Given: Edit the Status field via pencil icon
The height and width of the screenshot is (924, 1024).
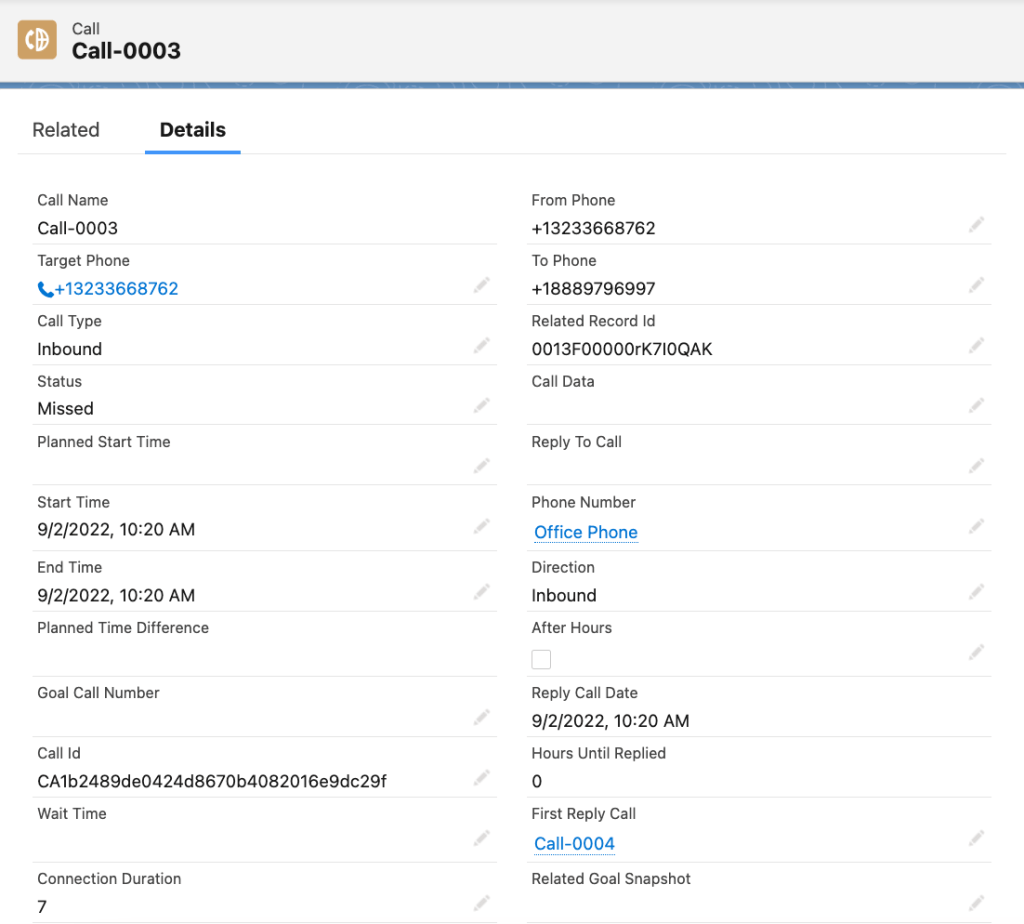Looking at the screenshot, I should (481, 405).
